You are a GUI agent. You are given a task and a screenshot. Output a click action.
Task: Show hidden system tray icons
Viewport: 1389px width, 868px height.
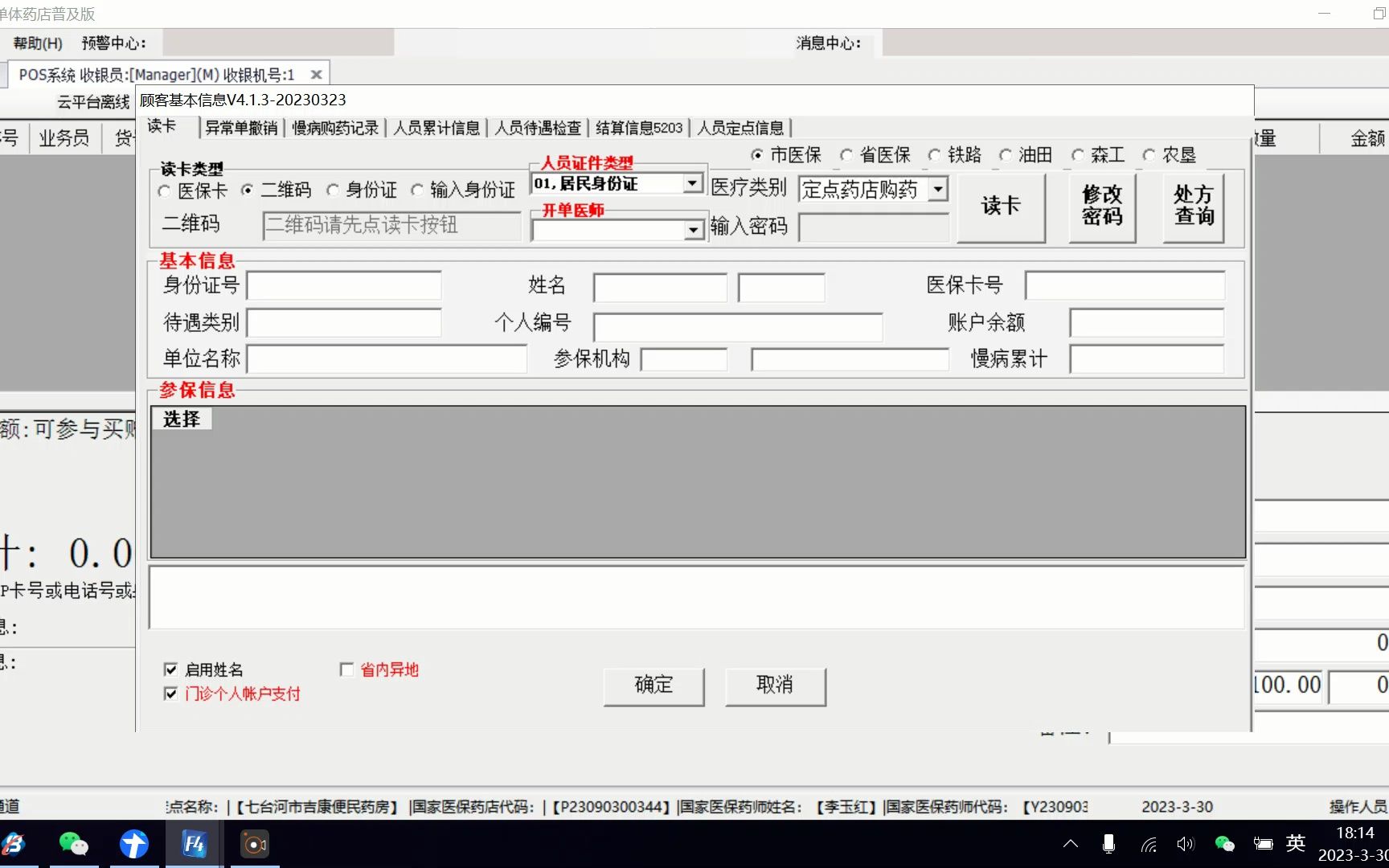[x=1071, y=844]
